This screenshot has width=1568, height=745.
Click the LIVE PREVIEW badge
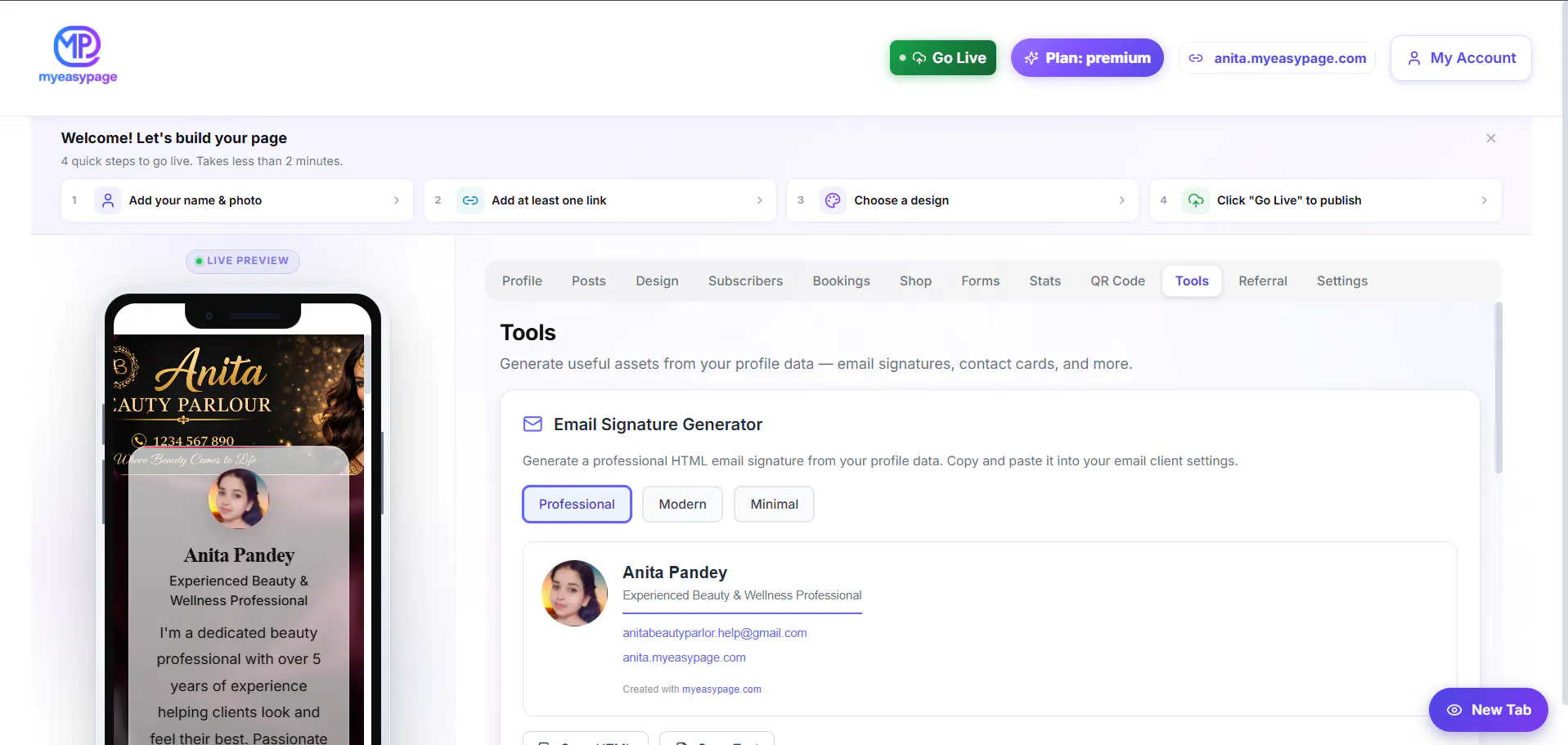[x=243, y=261]
